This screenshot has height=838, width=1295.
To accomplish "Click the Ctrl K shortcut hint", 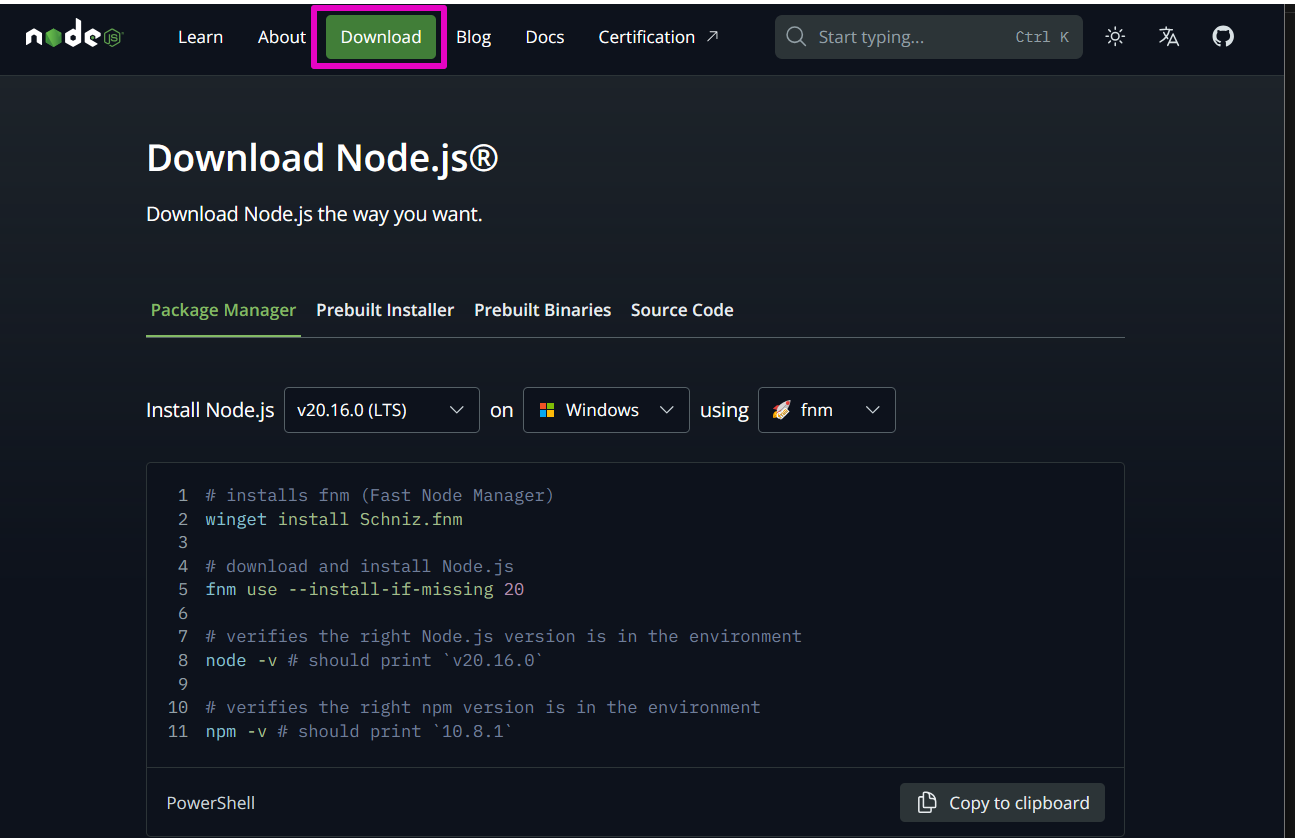I will [x=1042, y=37].
